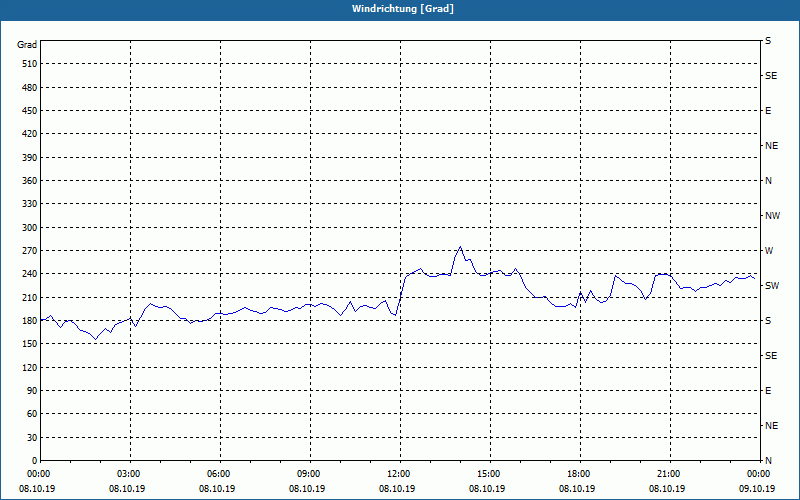This screenshot has width=800, height=500.
Task: Click the NE compass label at the 390 level
Action: coord(771,145)
